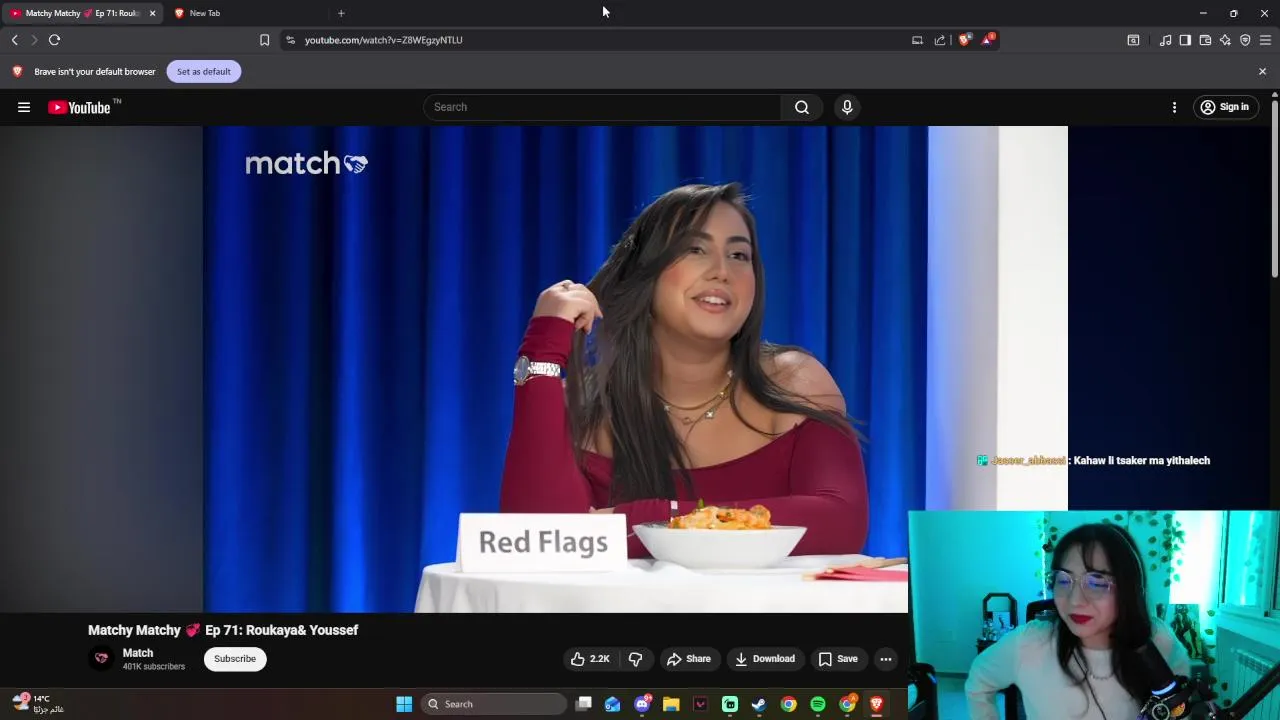The height and width of the screenshot is (720, 1280).
Task: Set Brave as default browser
Action: coord(204,72)
